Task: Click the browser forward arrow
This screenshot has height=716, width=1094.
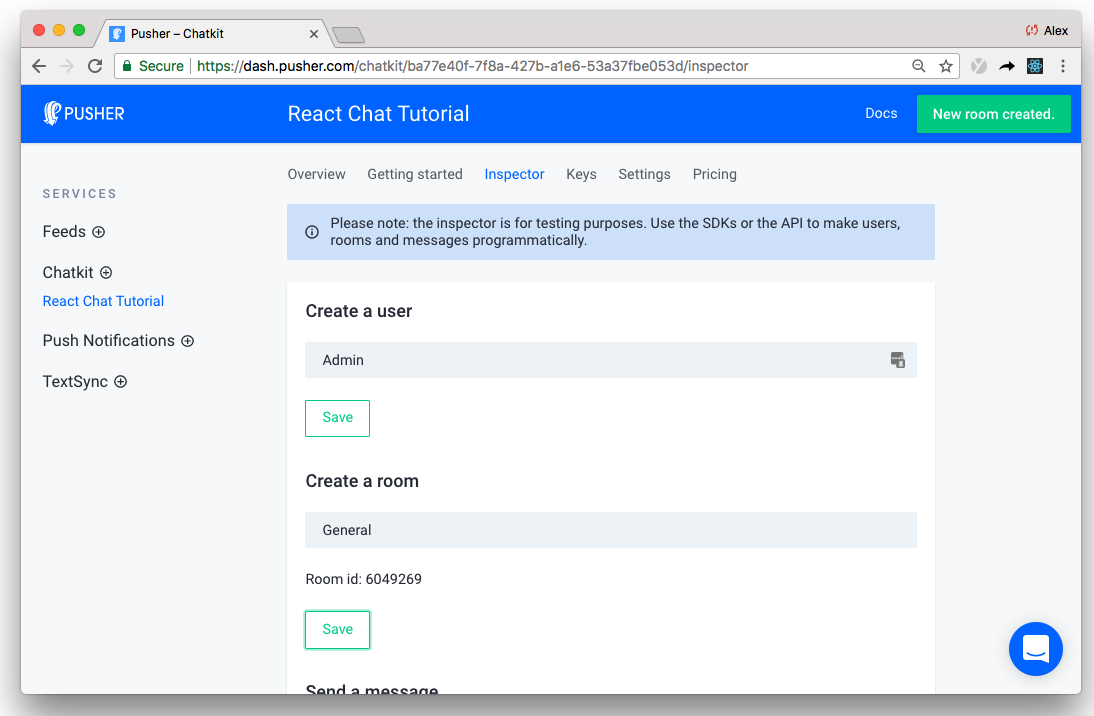Action: click(x=67, y=66)
